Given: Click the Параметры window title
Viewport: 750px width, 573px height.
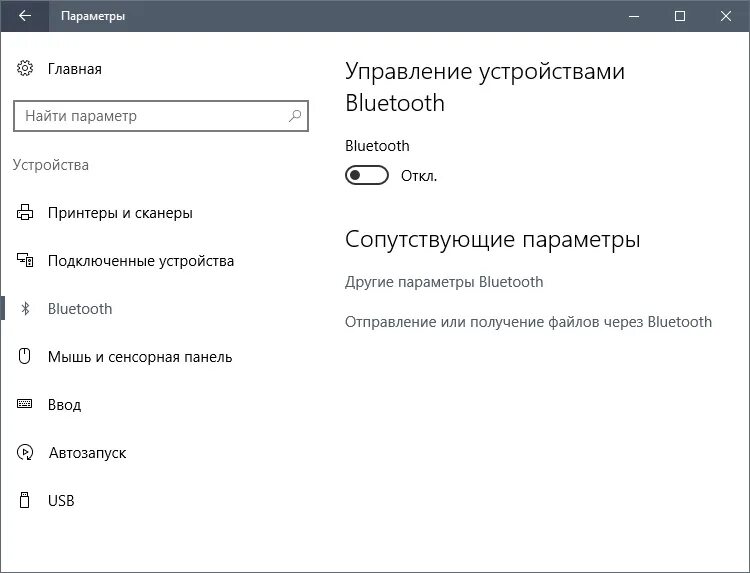Looking at the screenshot, I should pyautogui.click(x=93, y=16).
